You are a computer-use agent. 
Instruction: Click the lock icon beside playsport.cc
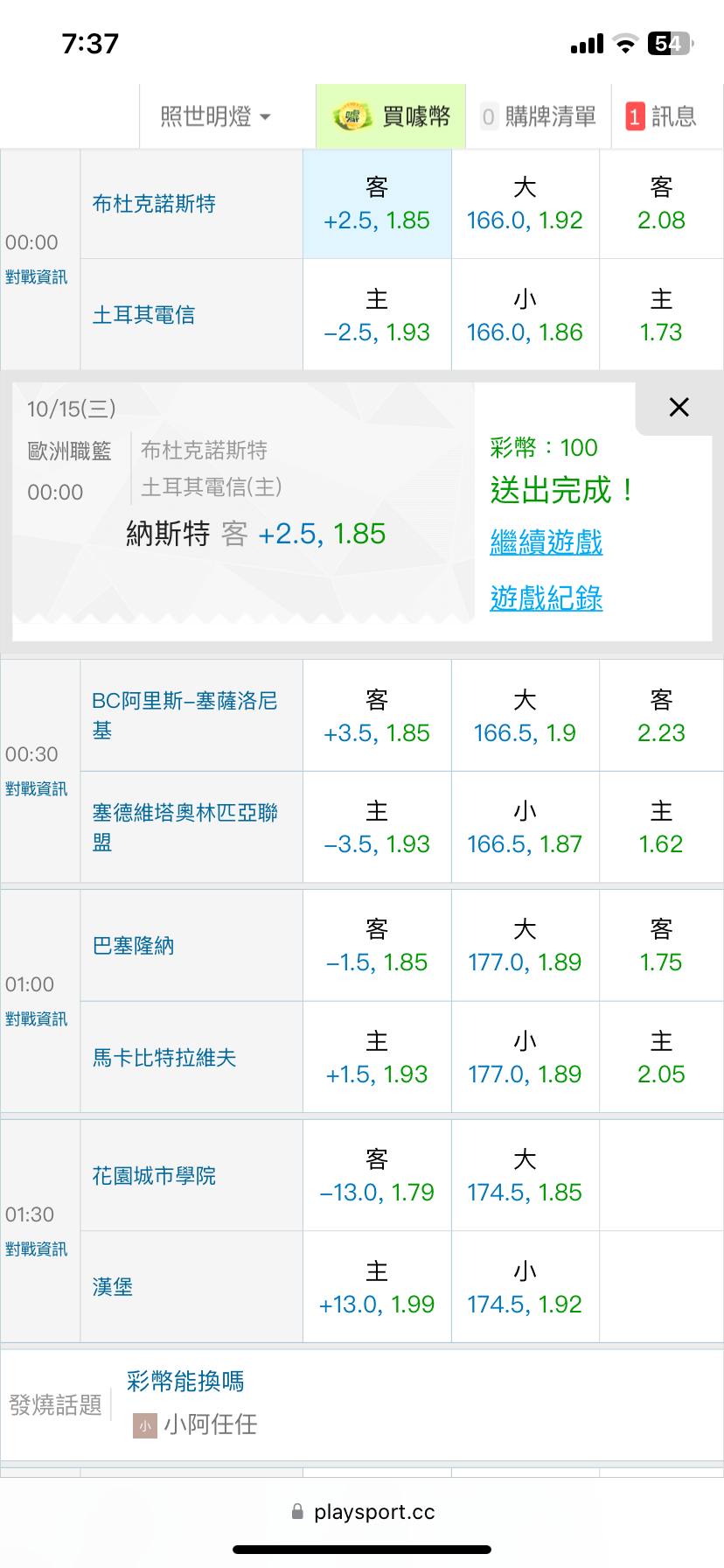pos(297,1511)
